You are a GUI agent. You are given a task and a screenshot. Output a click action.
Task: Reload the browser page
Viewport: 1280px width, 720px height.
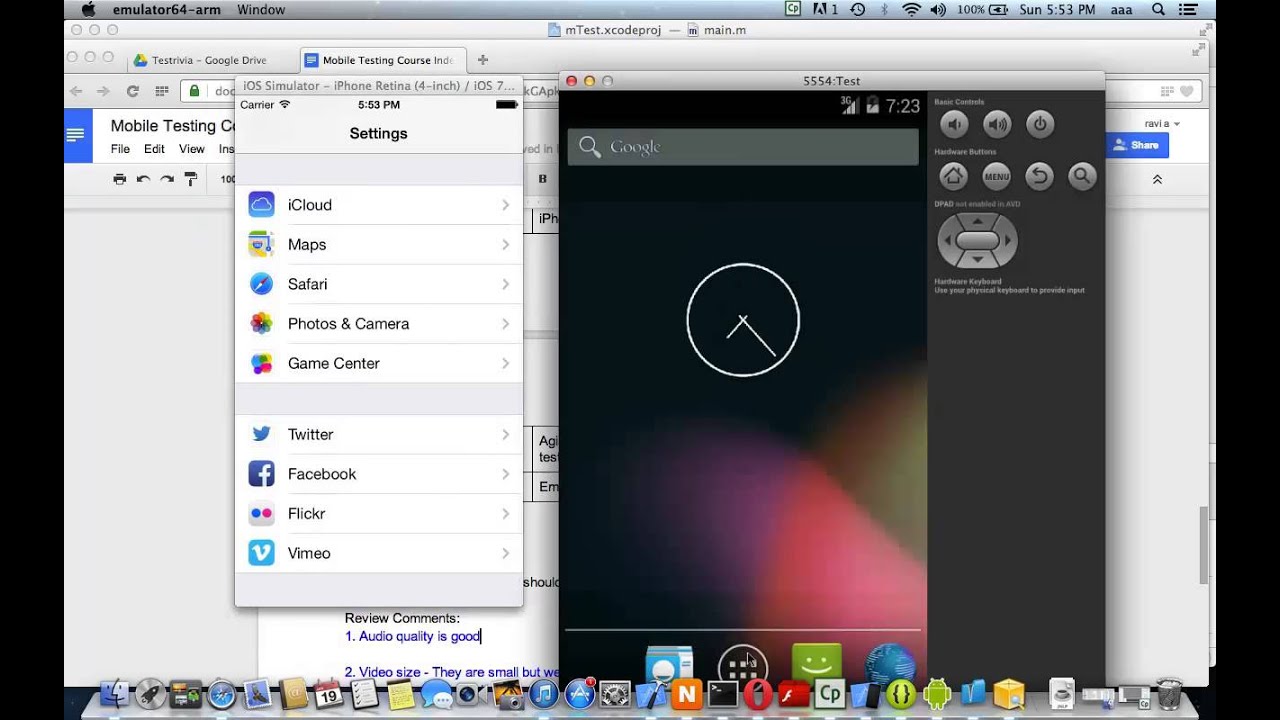pyautogui.click(x=132, y=91)
